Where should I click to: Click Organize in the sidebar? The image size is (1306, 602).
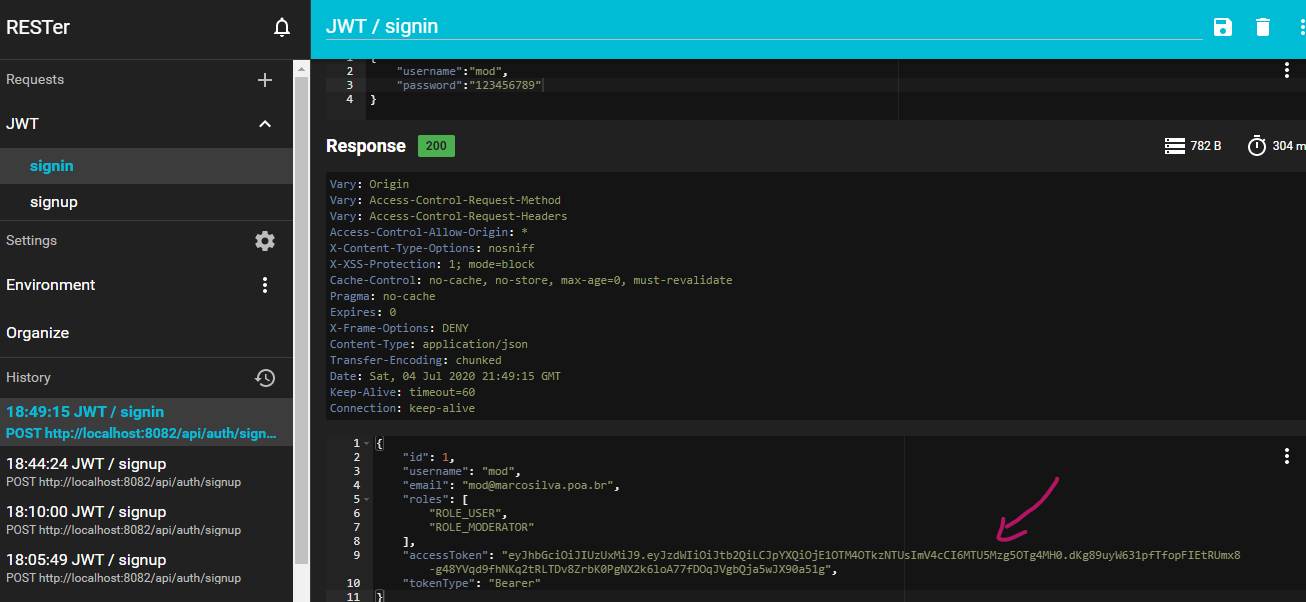pos(37,332)
